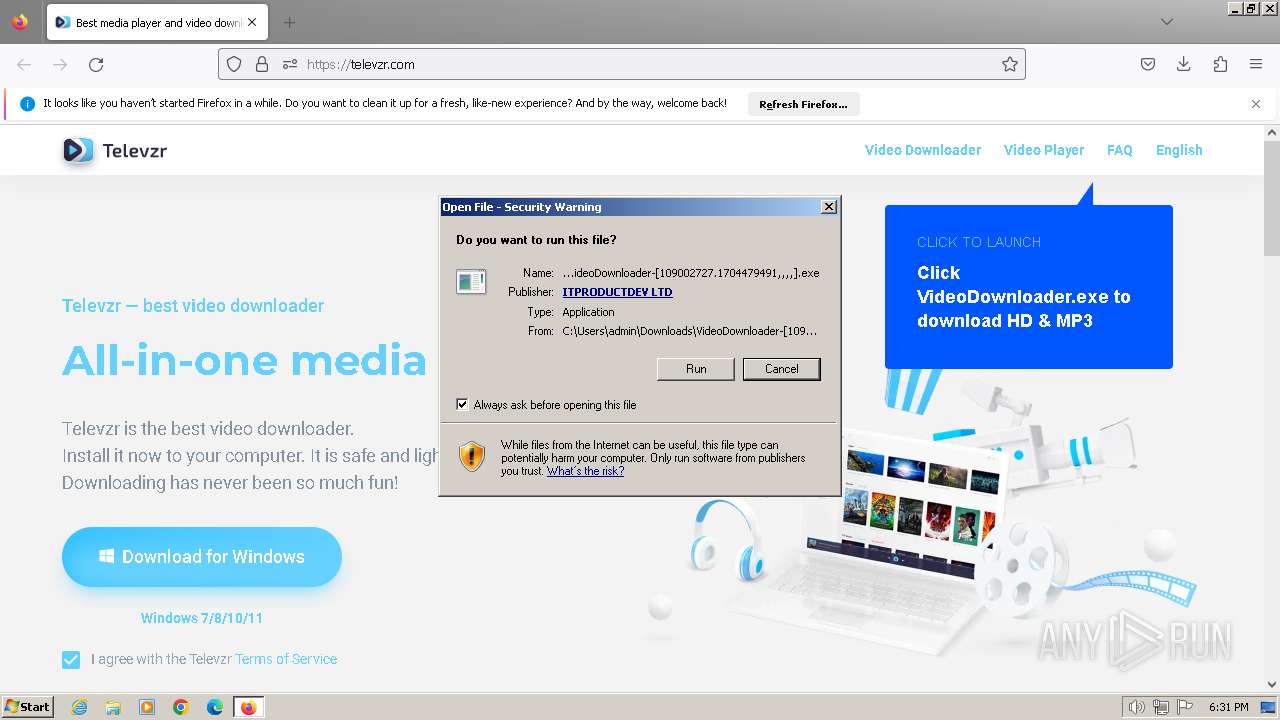Open the Action Center flag icon

click(1184, 707)
